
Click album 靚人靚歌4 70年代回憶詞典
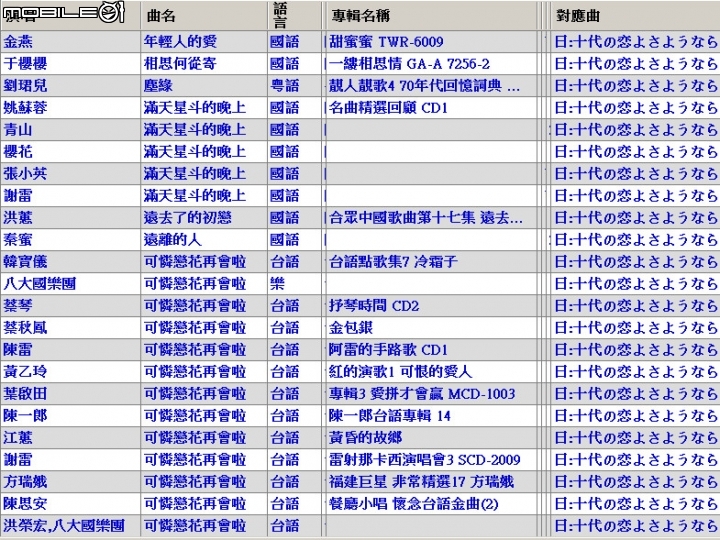425,86
